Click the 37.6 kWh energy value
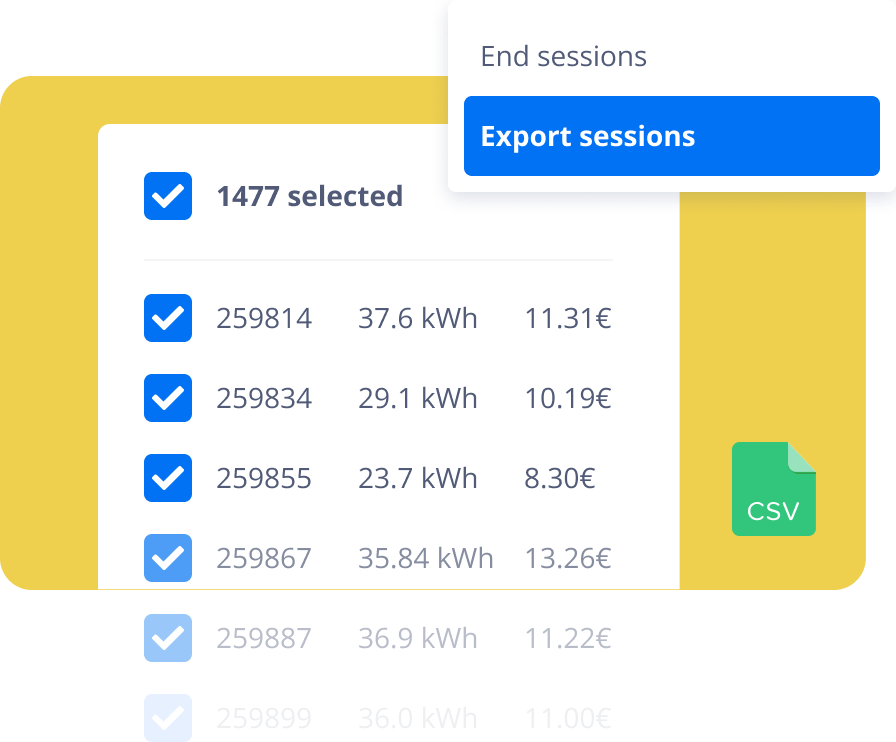 pos(418,318)
